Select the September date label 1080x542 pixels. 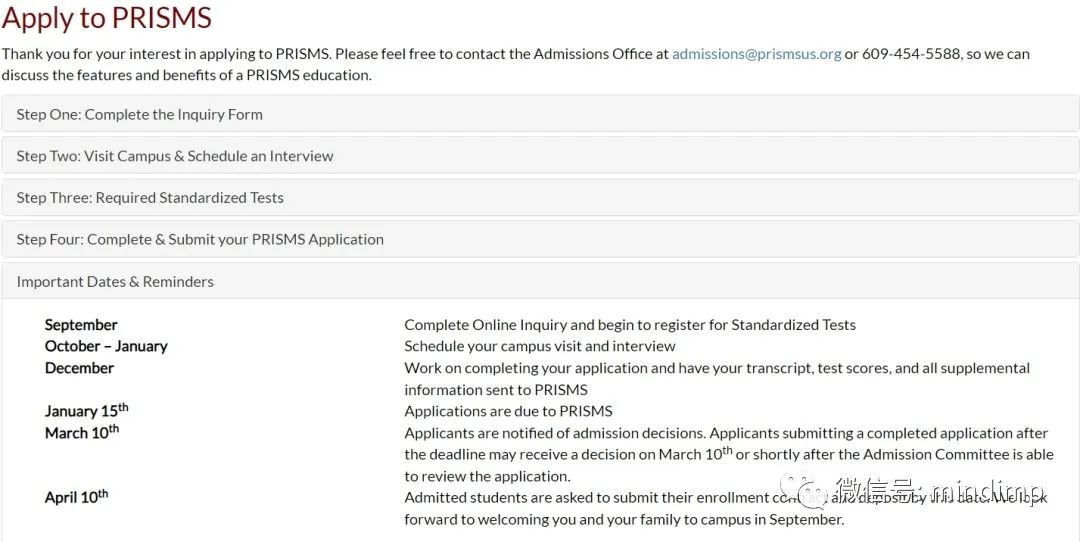pos(81,325)
